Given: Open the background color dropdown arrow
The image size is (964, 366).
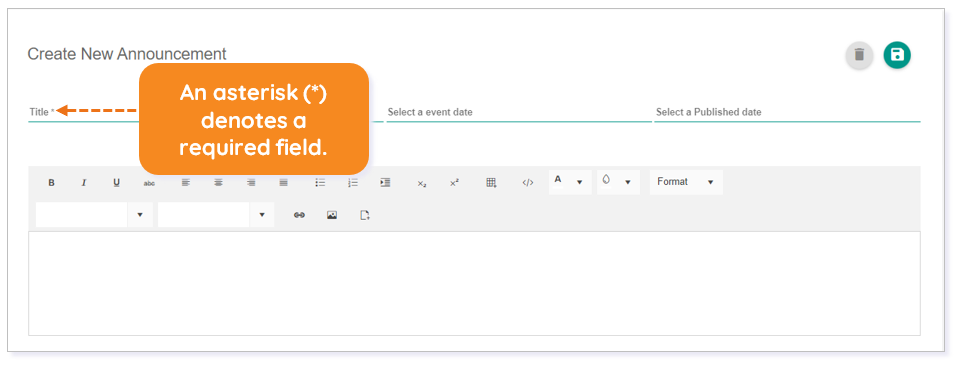Looking at the screenshot, I should [x=628, y=183].
